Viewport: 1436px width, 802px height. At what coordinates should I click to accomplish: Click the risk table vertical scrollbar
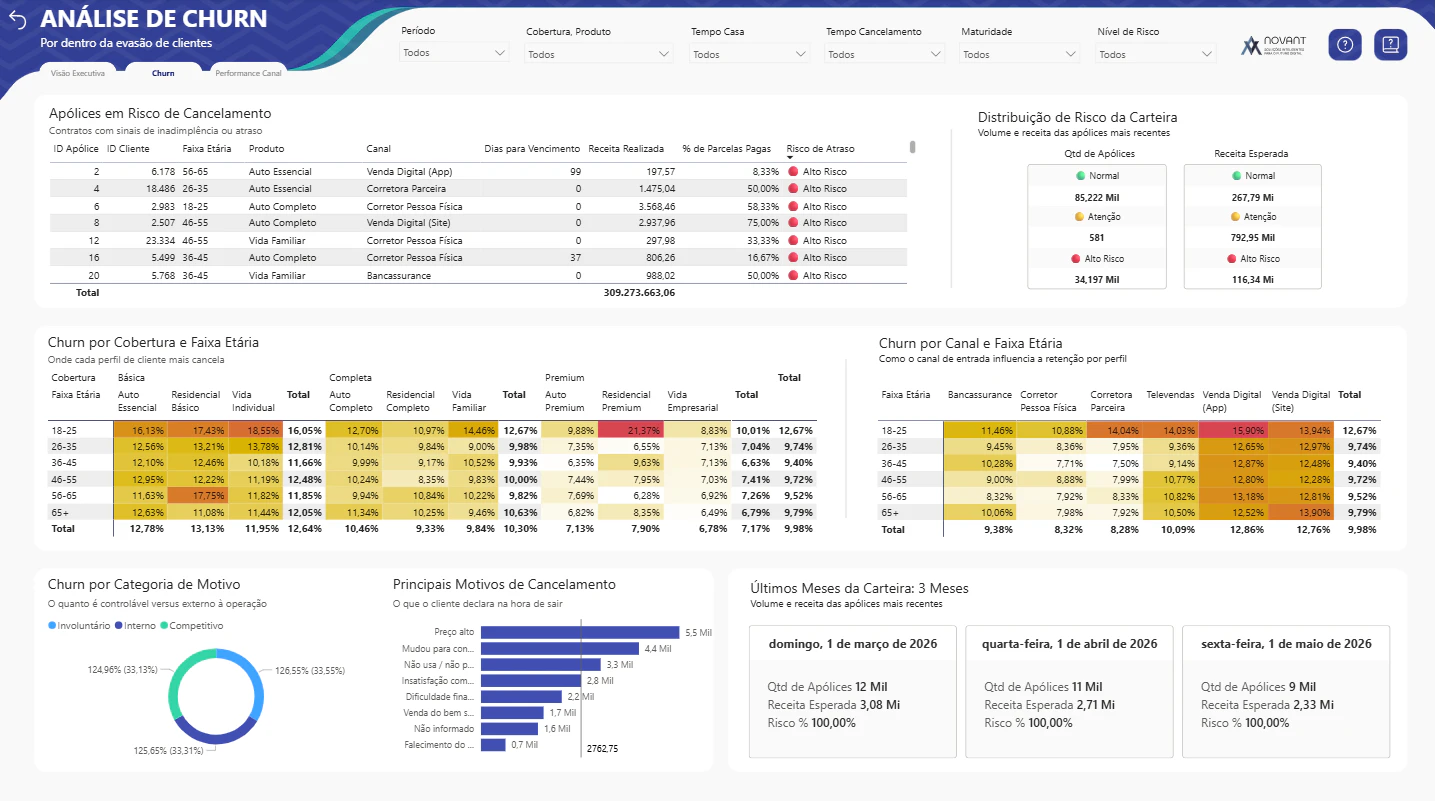912,147
